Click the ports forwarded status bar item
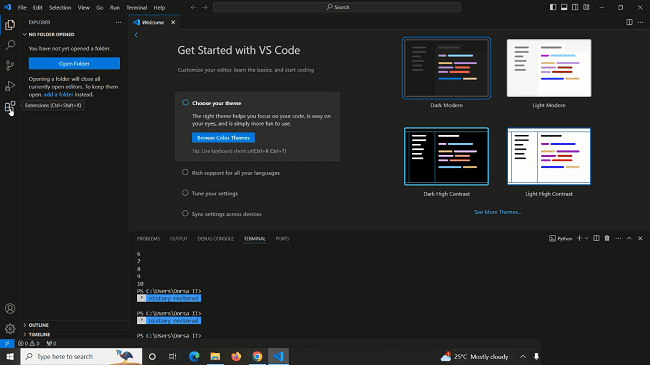 coord(51,343)
